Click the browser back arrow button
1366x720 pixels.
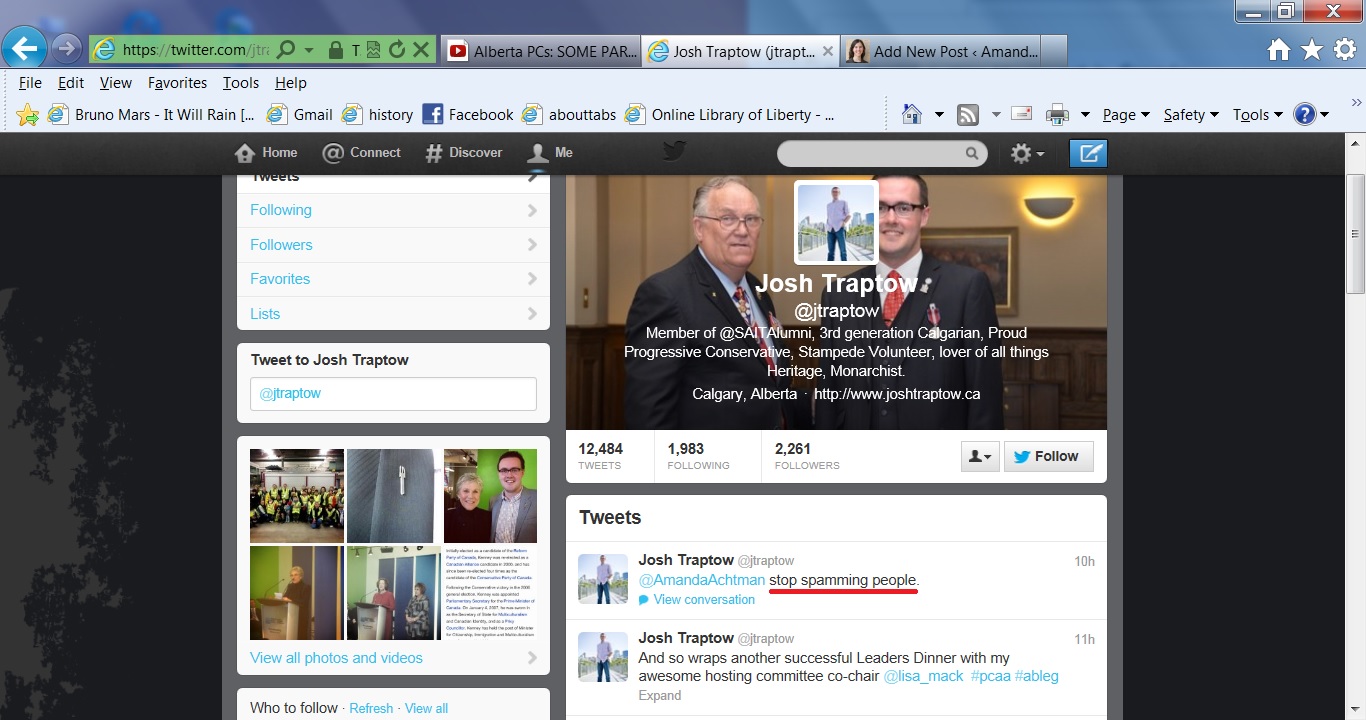point(24,48)
